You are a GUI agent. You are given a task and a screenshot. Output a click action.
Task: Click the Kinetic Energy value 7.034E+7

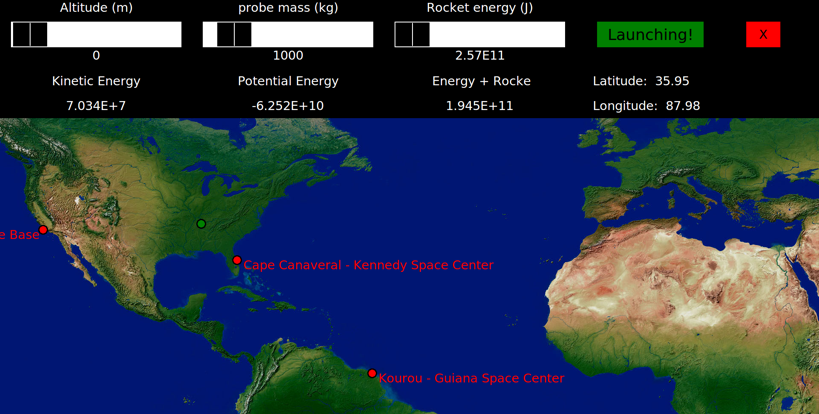[96, 106]
